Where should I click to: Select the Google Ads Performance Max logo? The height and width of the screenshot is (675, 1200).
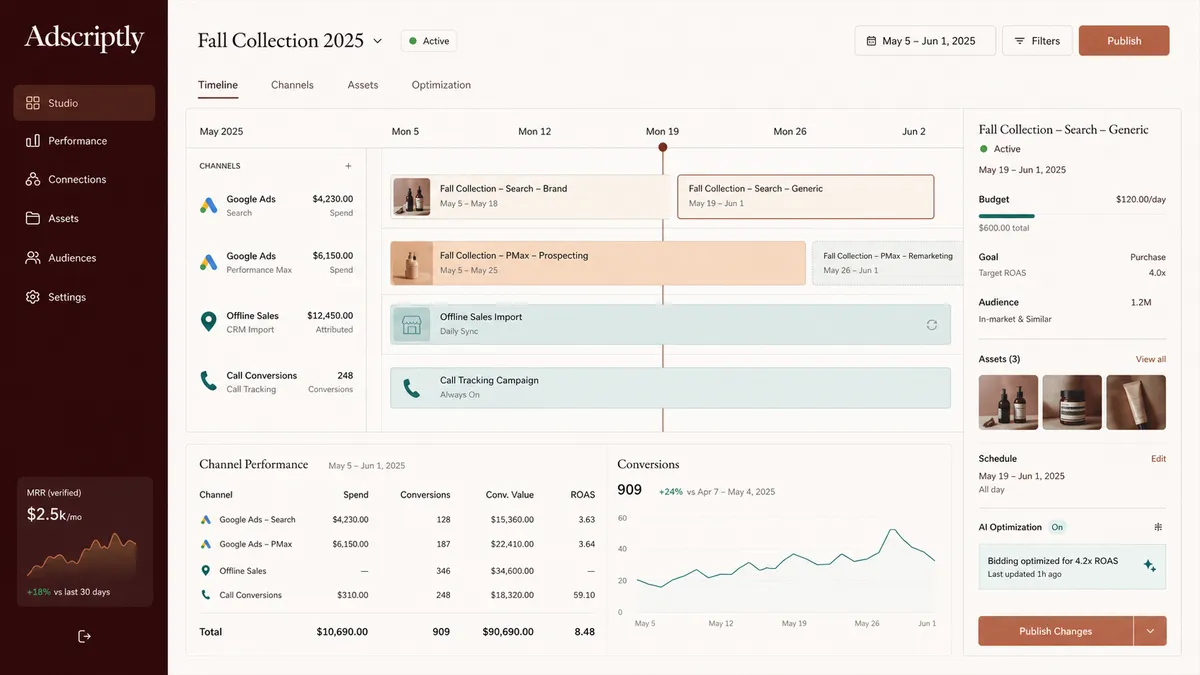208,262
